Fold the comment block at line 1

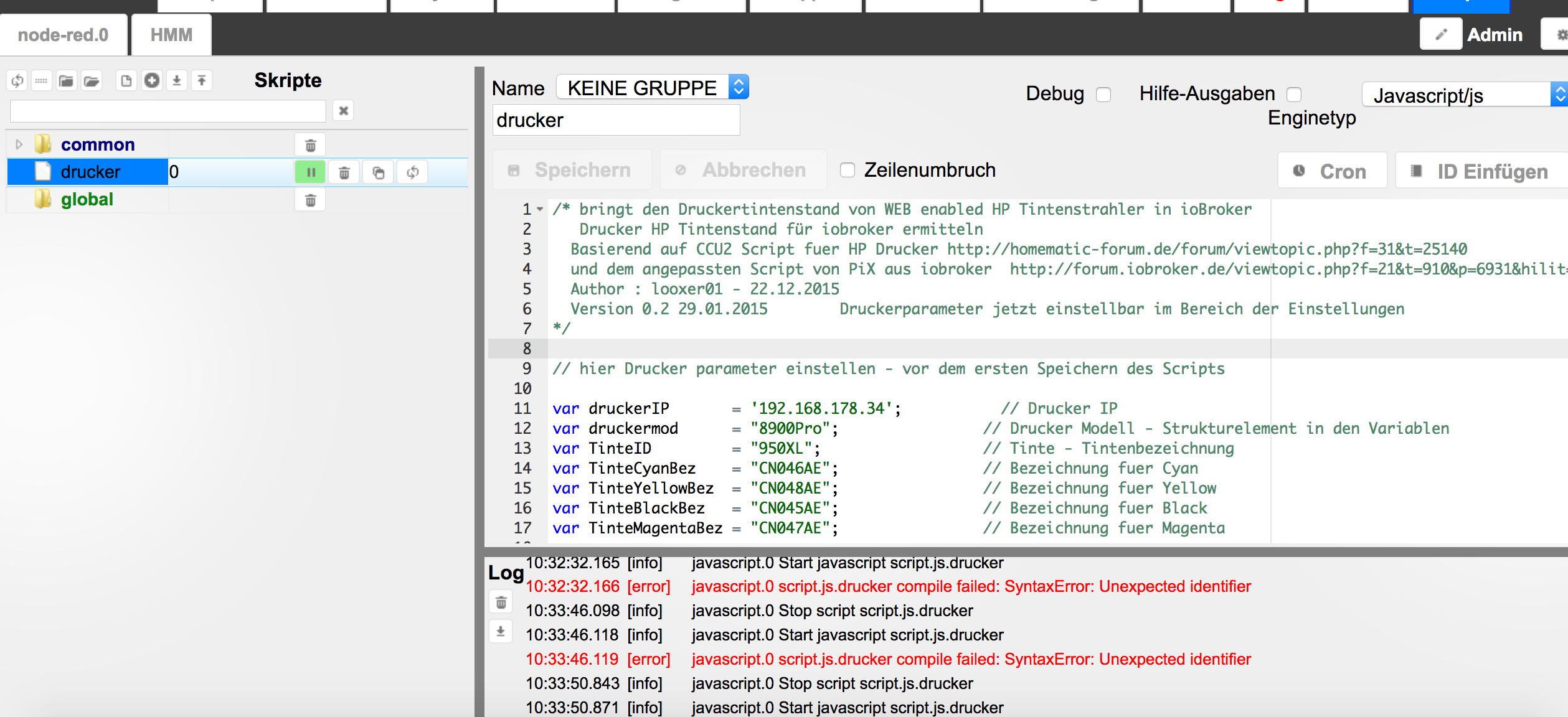coord(540,209)
